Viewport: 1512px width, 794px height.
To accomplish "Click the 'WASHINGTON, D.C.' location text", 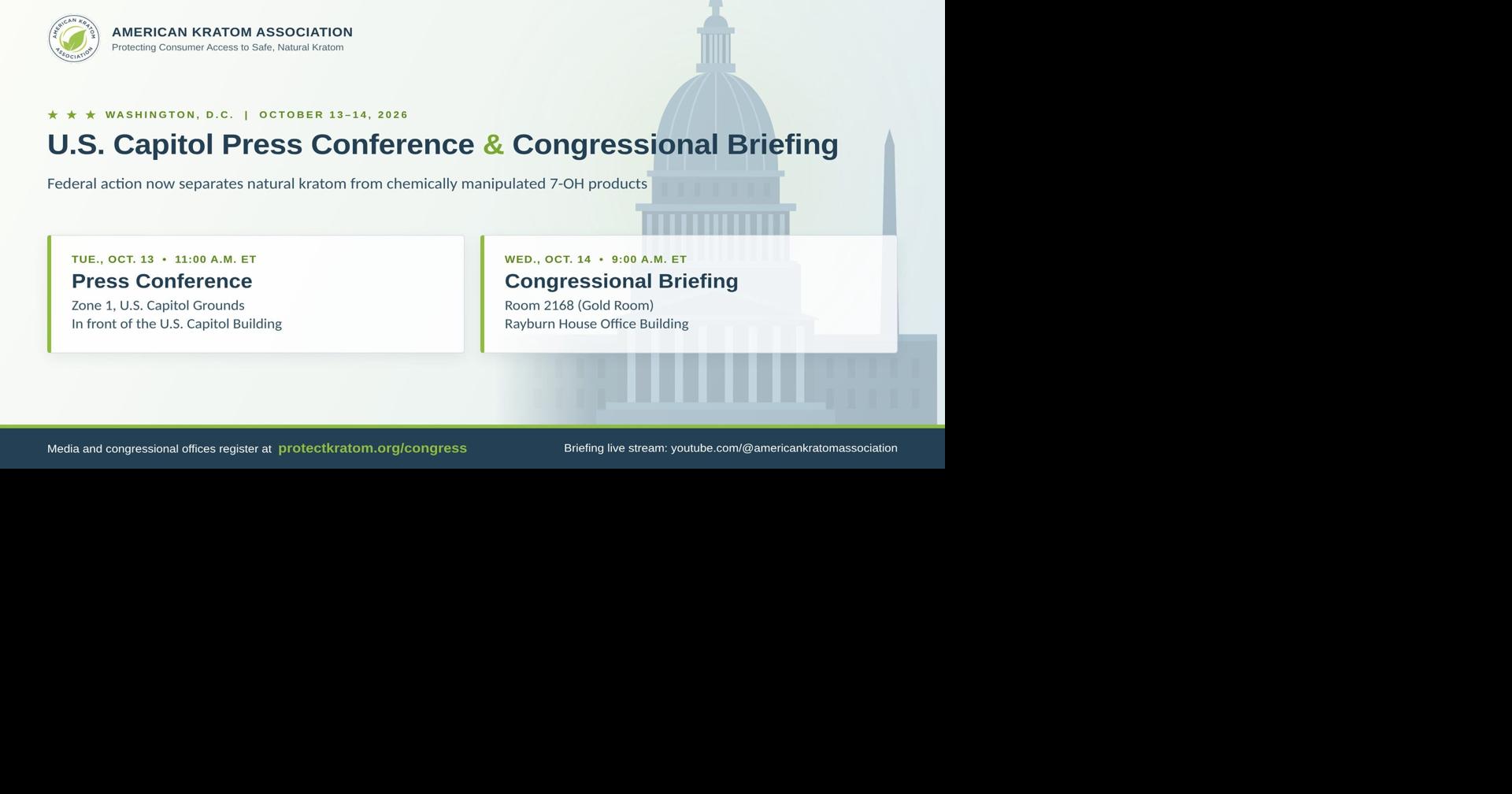I will point(170,115).
